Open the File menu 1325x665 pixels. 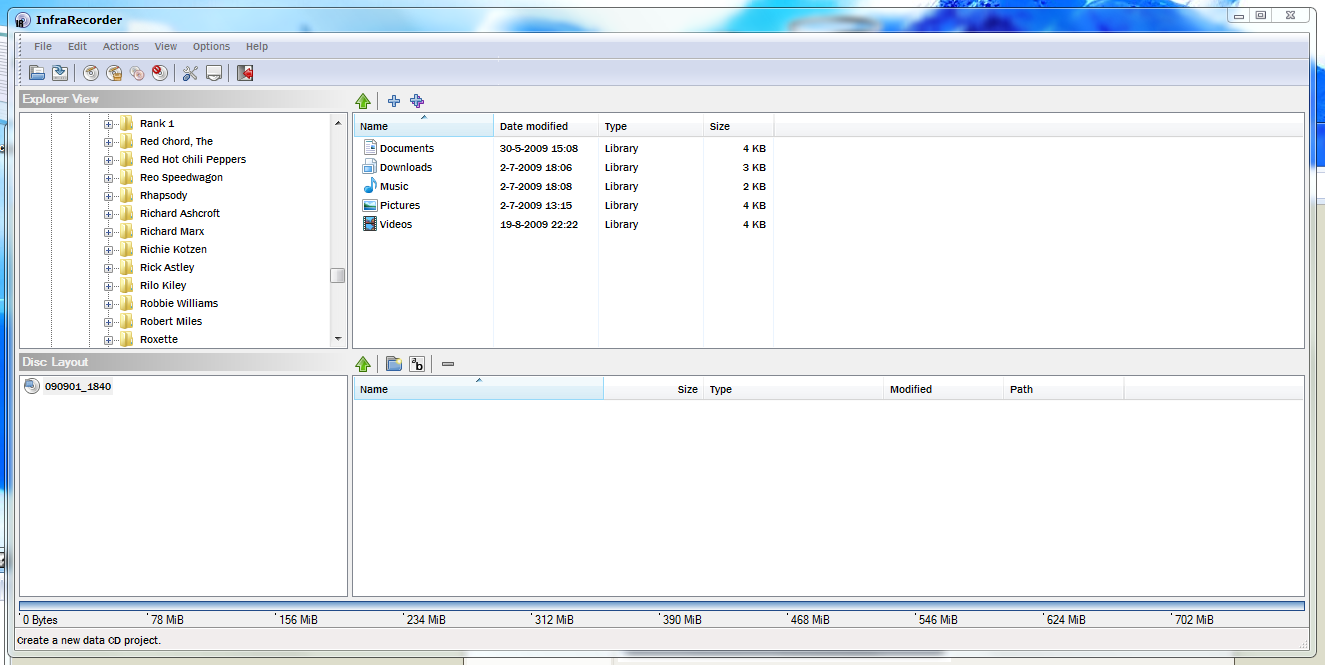click(x=43, y=46)
